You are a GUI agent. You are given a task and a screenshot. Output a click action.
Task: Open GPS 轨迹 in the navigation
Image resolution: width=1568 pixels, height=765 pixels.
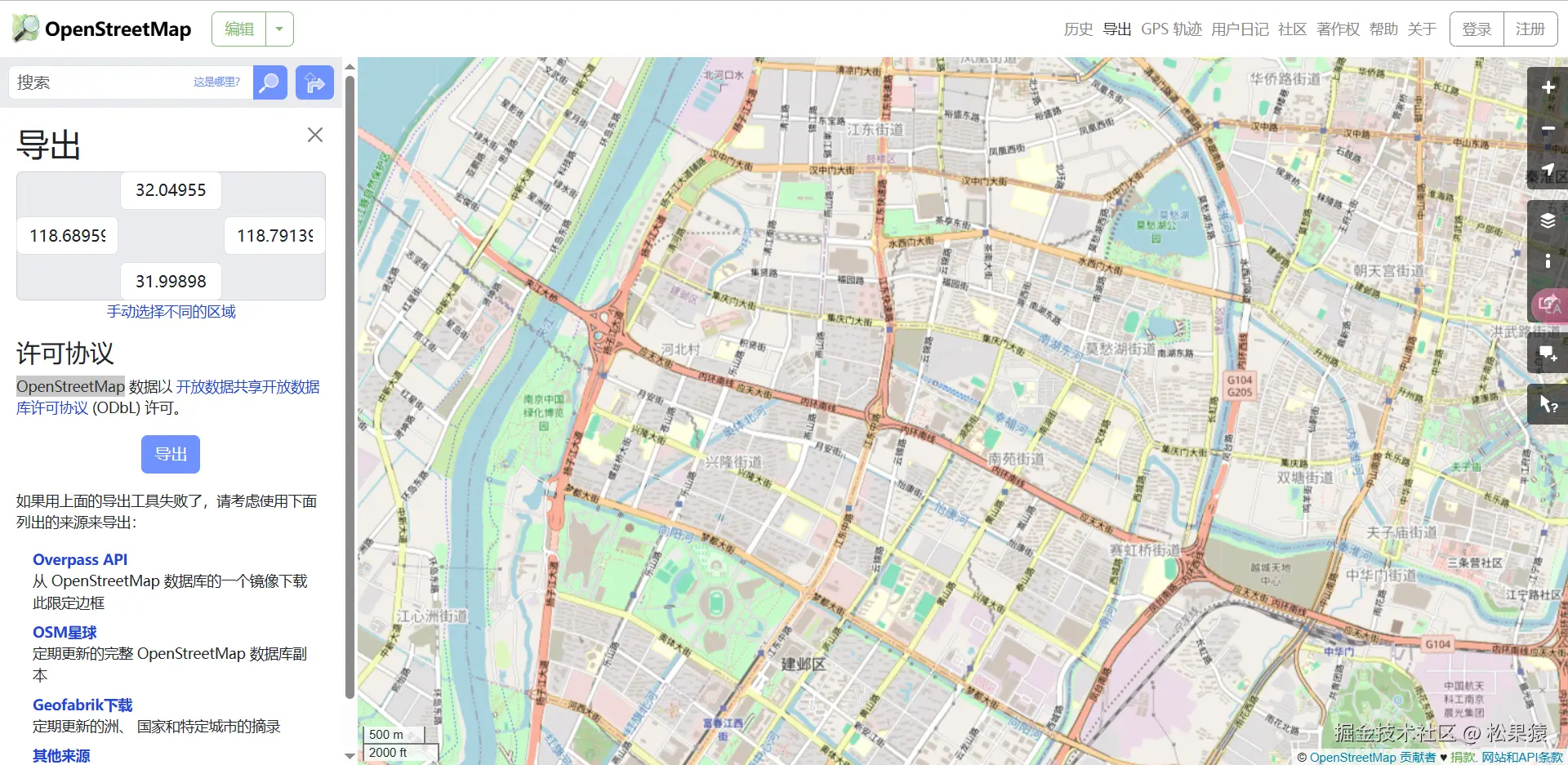(x=1171, y=29)
